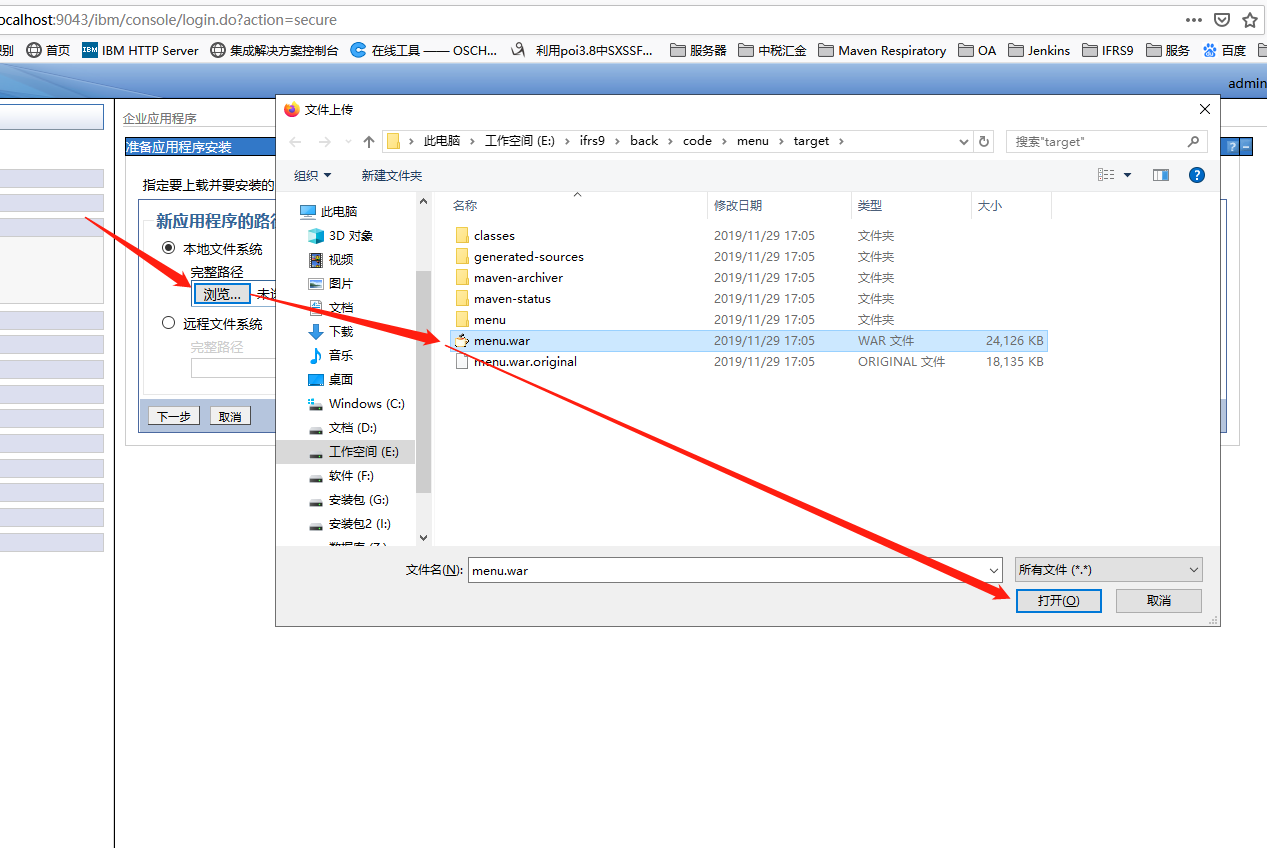
Task: Expand the file name combo box dropdown
Action: (x=991, y=569)
